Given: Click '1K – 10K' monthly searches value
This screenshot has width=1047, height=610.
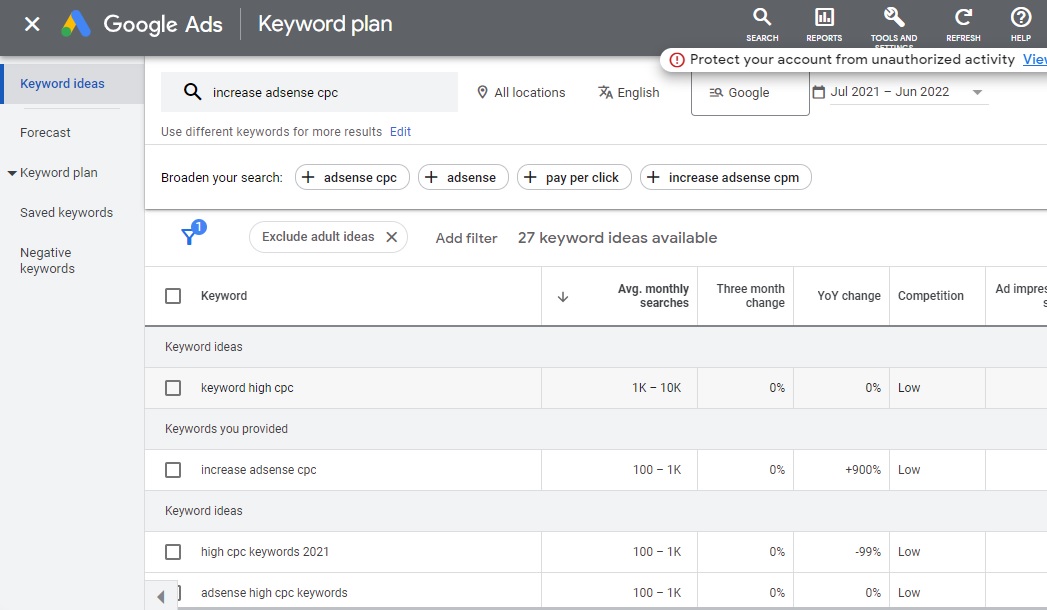Looking at the screenshot, I should 656,388.
